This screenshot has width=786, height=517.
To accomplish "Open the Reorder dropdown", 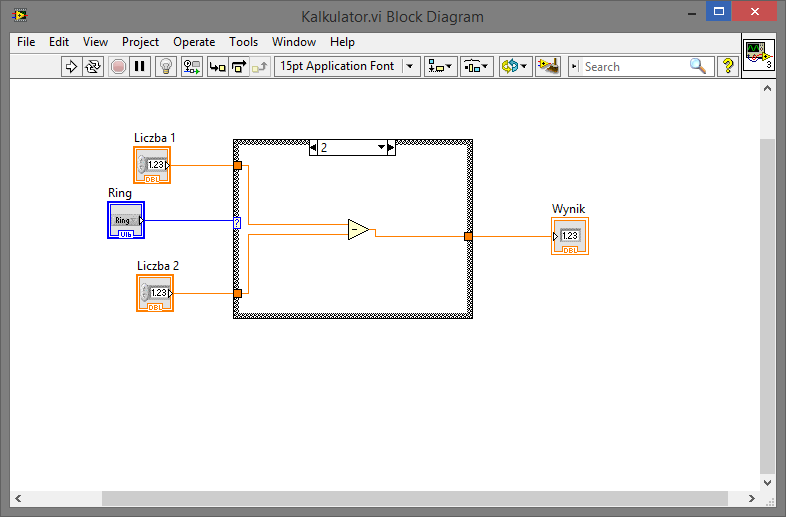I will [514, 67].
